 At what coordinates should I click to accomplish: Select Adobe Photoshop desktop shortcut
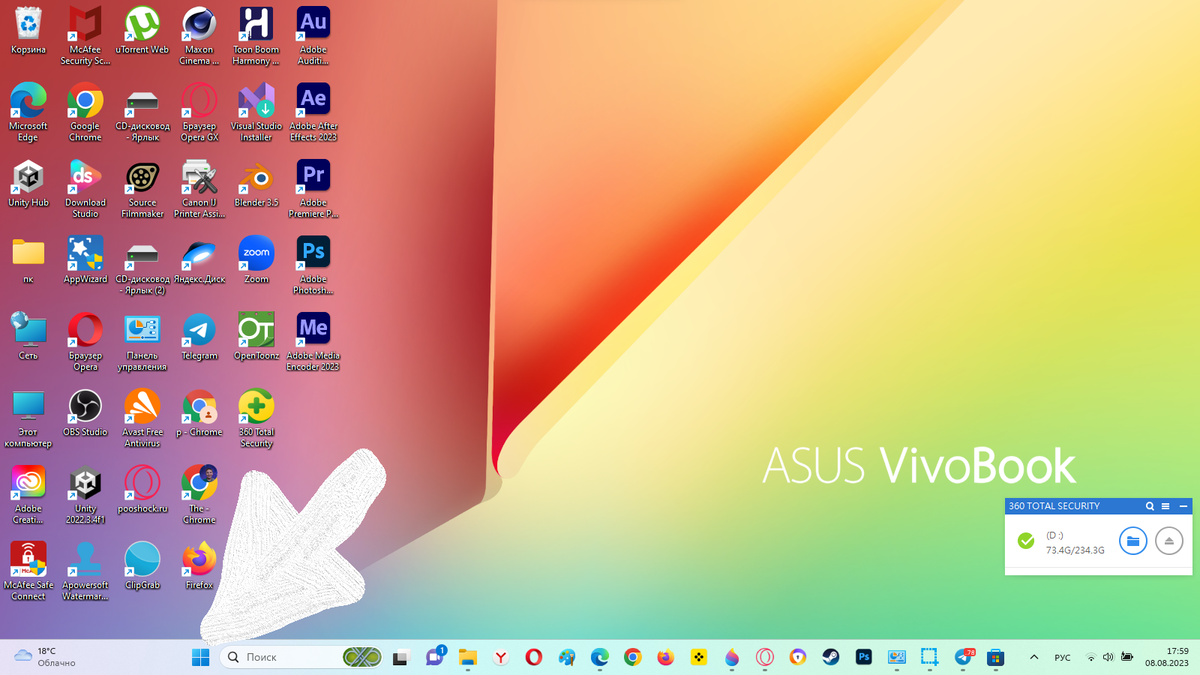click(x=313, y=265)
